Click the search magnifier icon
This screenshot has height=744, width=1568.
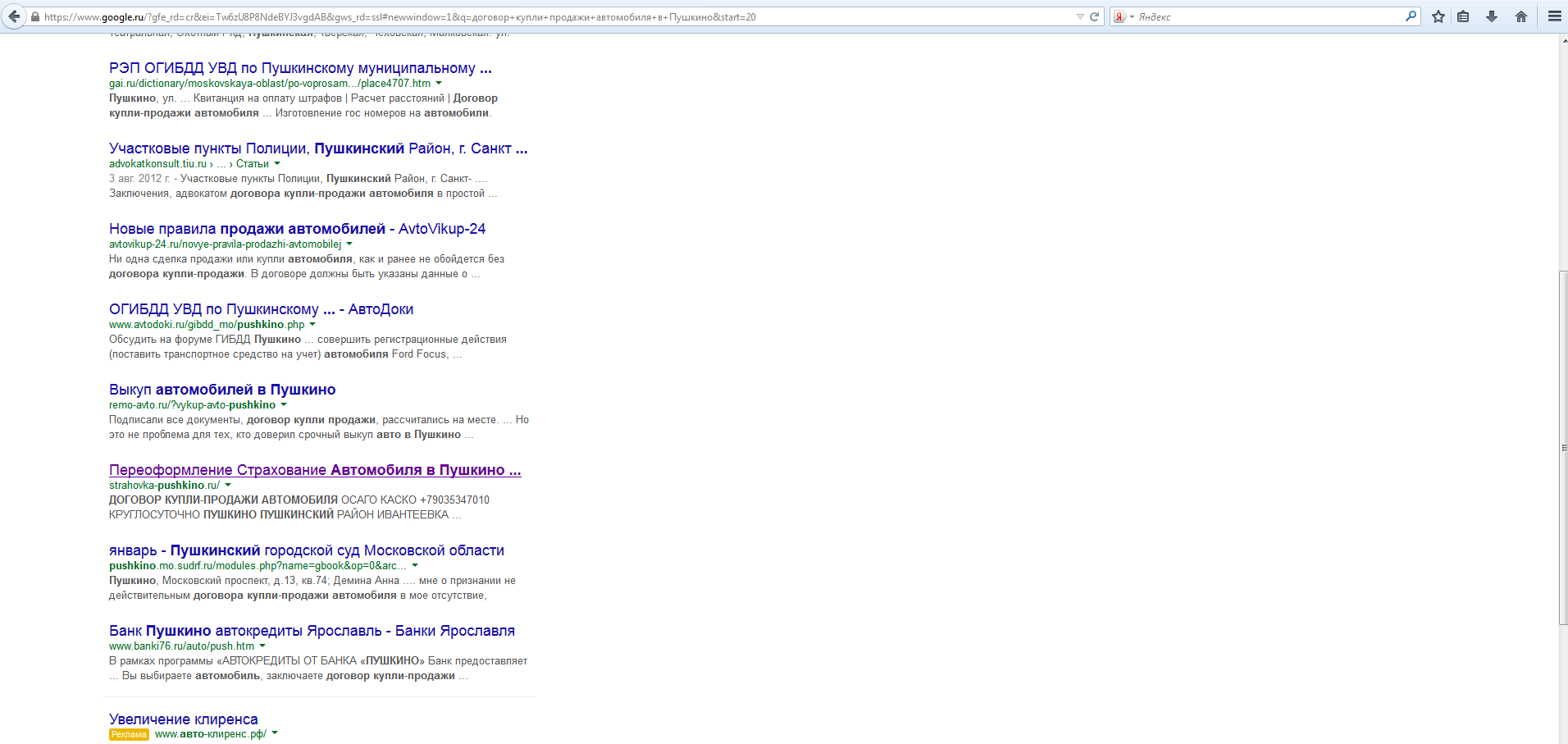click(1411, 16)
